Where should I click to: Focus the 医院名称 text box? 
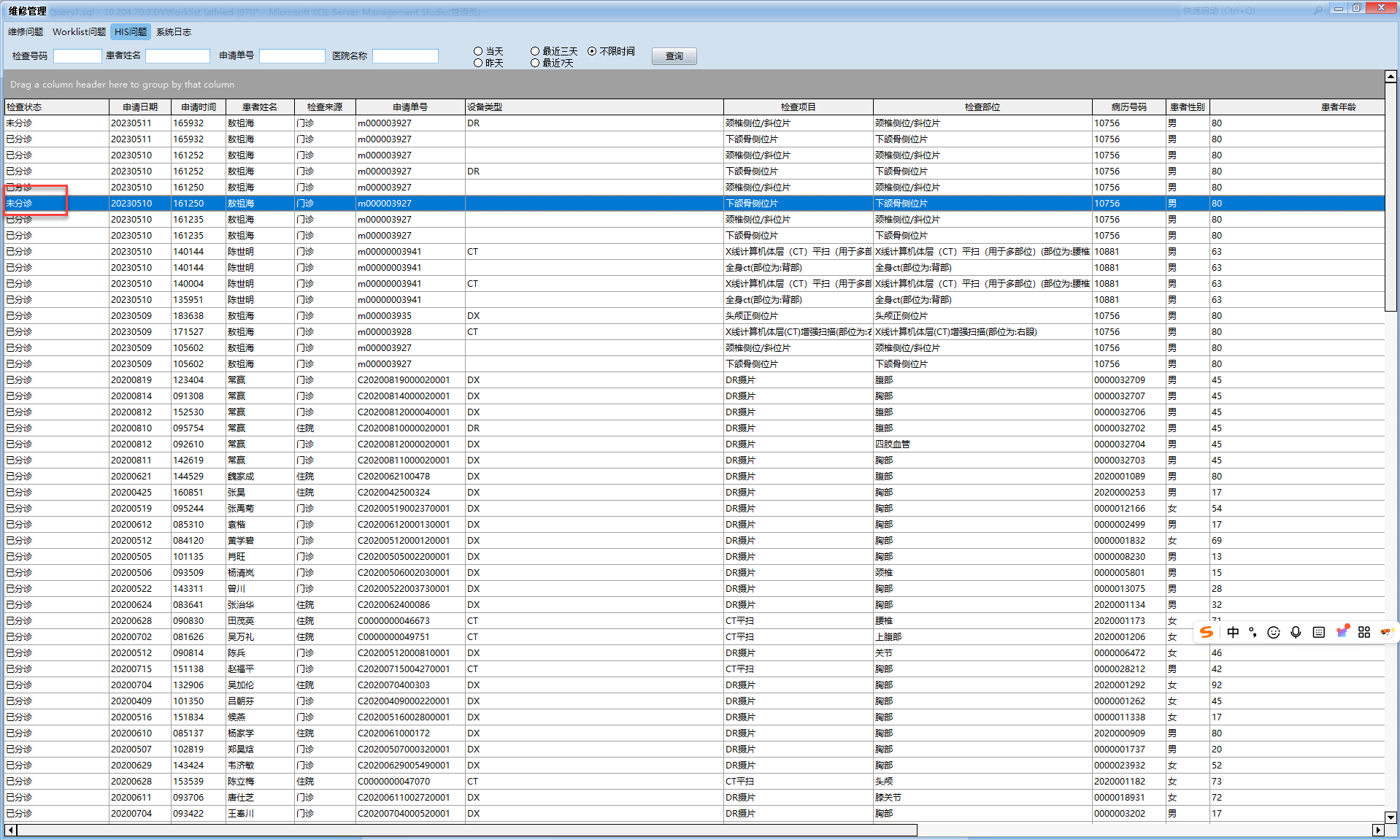(x=405, y=56)
